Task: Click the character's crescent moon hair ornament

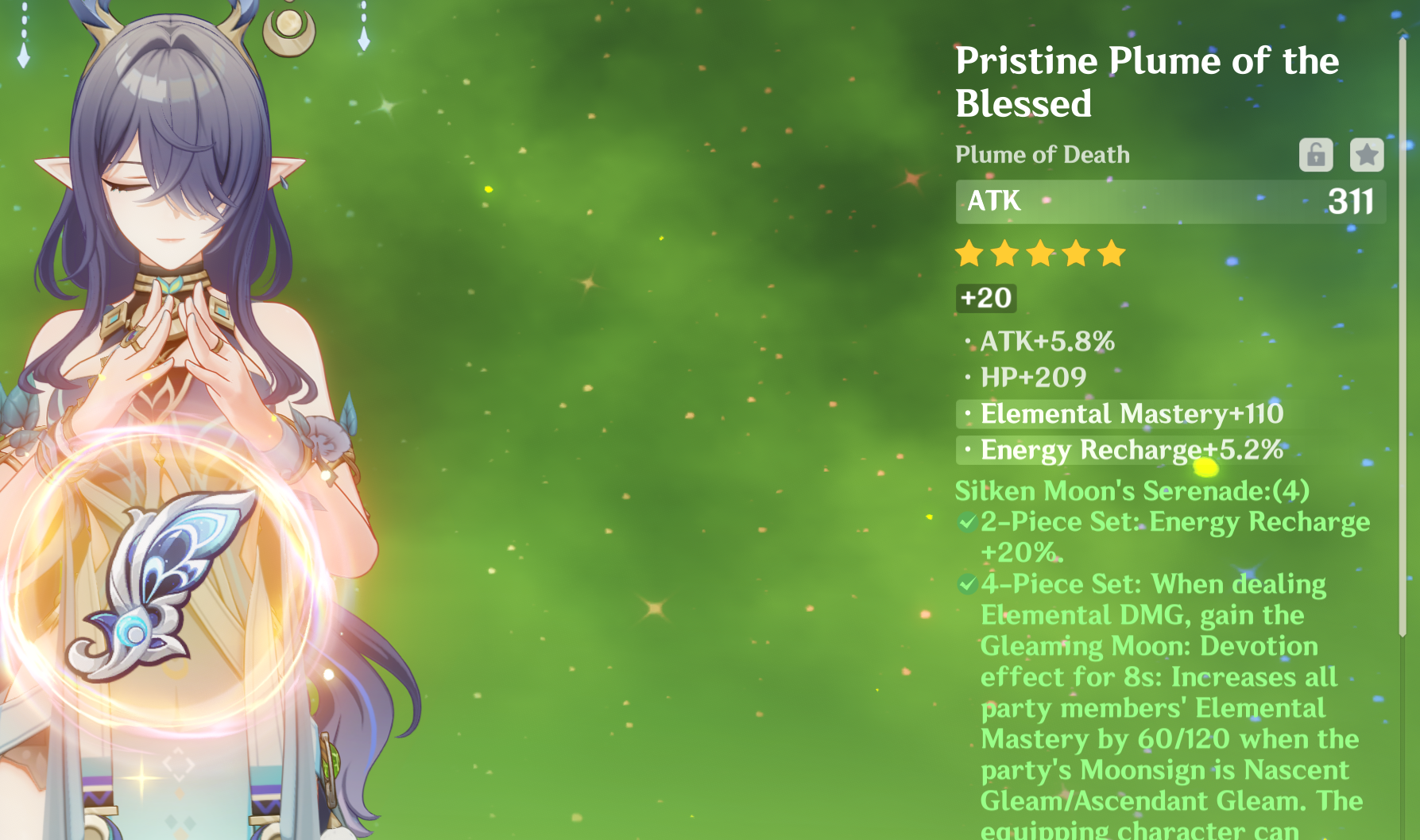Action: pos(288,30)
